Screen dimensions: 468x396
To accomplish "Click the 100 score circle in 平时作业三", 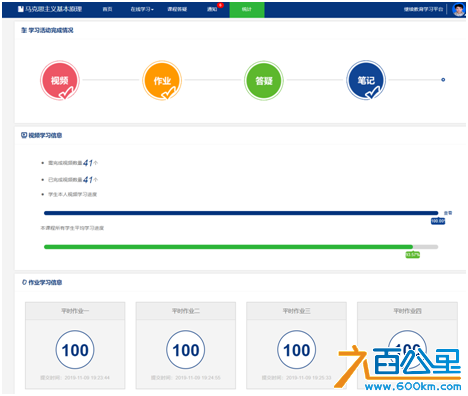I will pos(296,350).
